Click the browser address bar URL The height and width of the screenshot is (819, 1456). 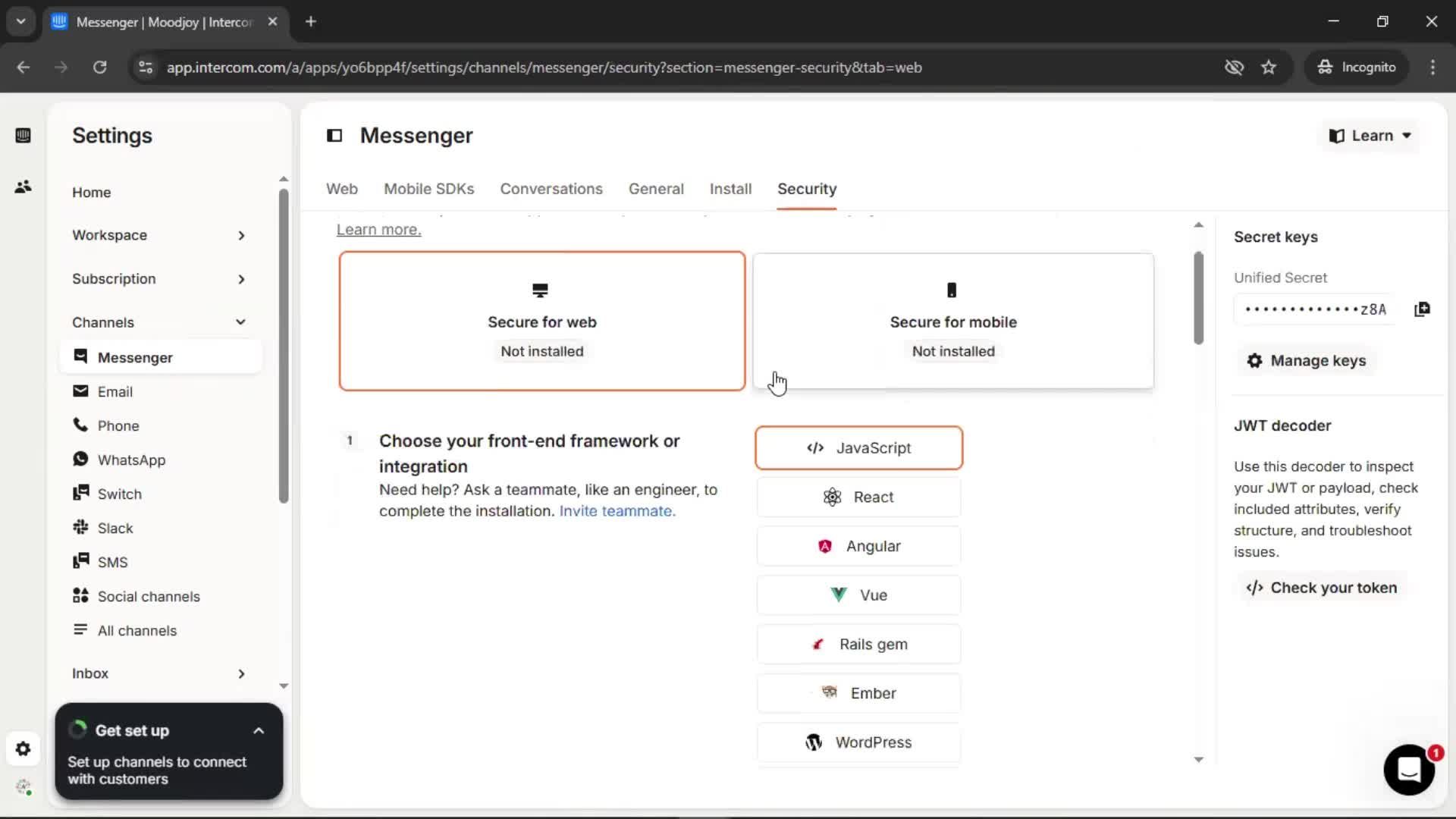544,67
